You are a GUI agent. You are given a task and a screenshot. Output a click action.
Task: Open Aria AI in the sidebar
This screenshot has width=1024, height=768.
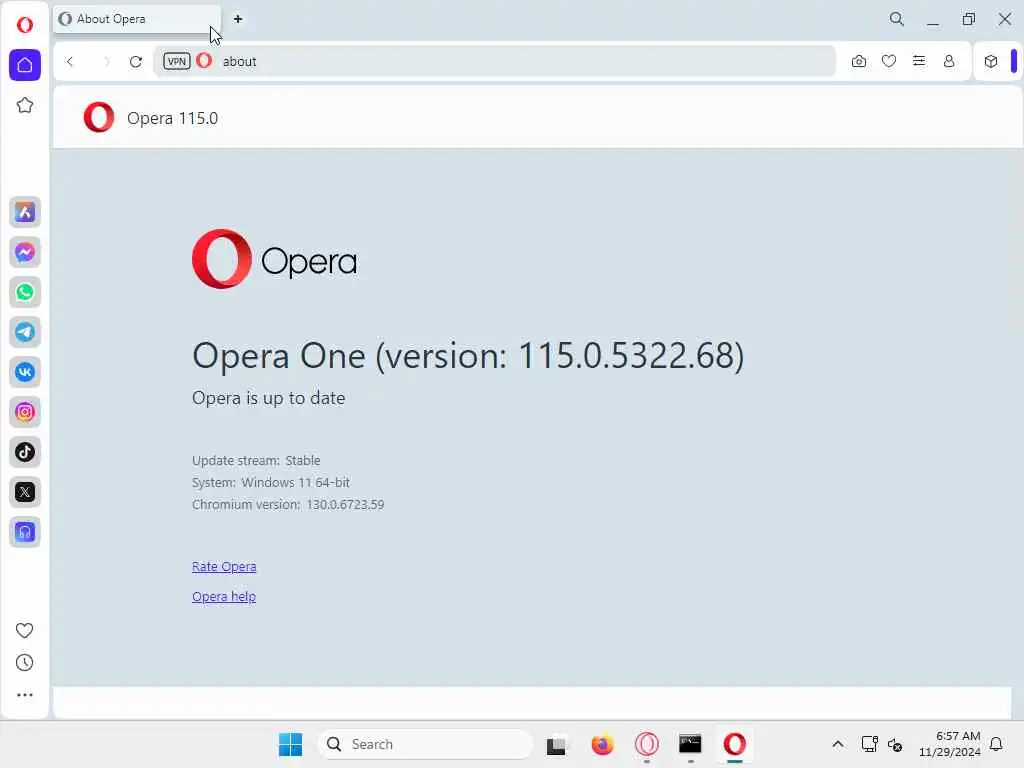pos(25,212)
